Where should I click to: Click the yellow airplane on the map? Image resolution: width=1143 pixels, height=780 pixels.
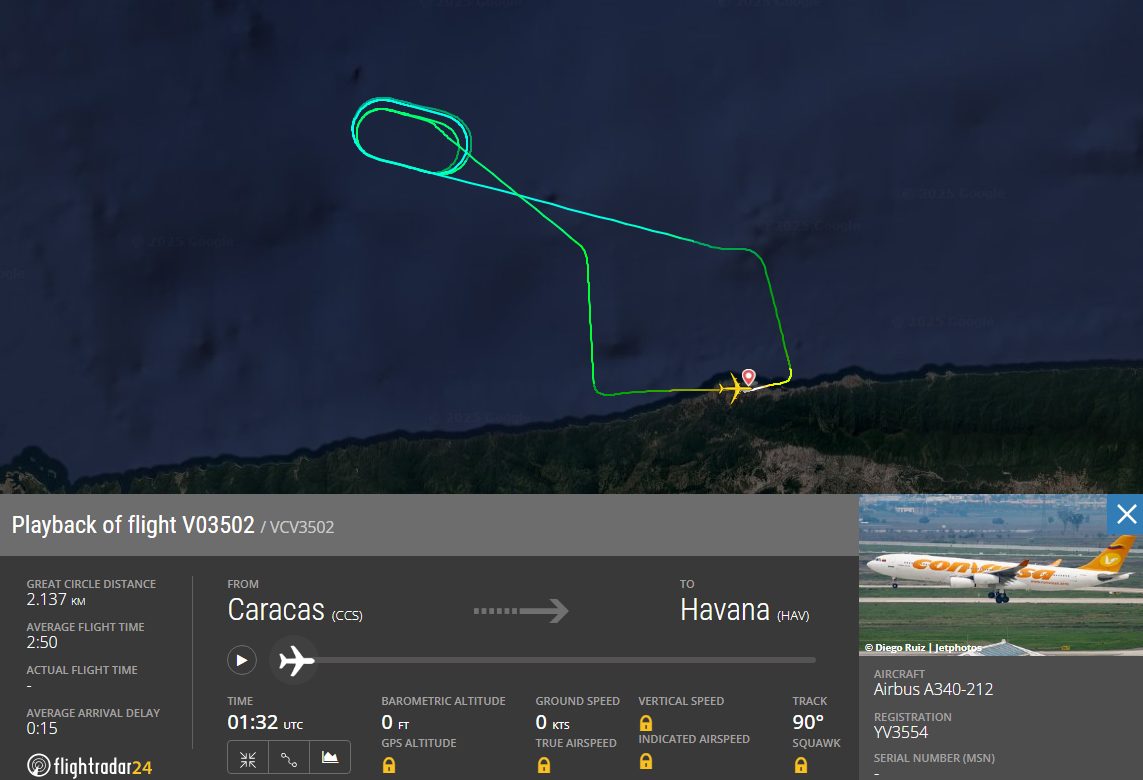(x=734, y=388)
